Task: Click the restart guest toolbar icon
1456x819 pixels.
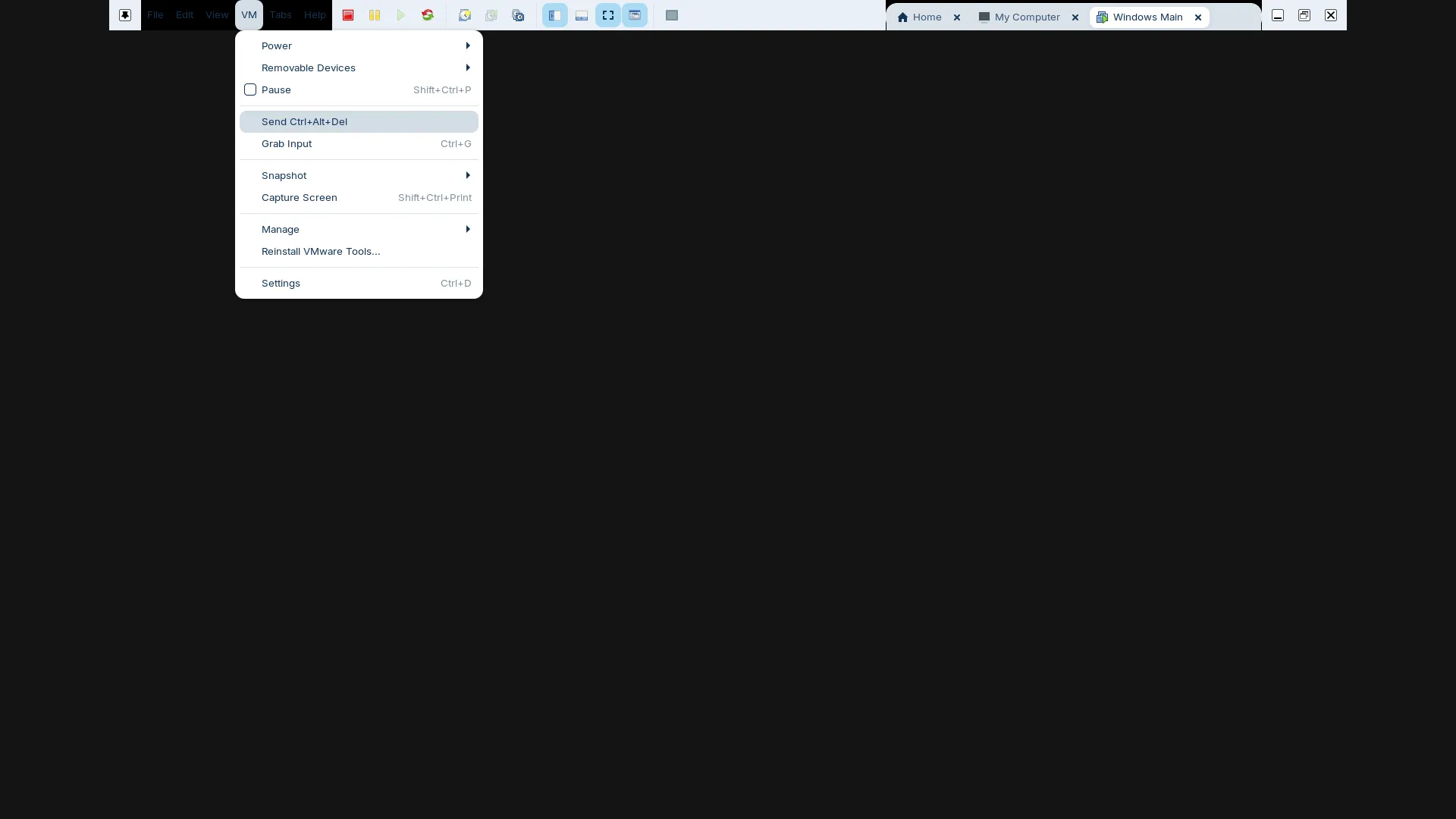Action: [428, 15]
